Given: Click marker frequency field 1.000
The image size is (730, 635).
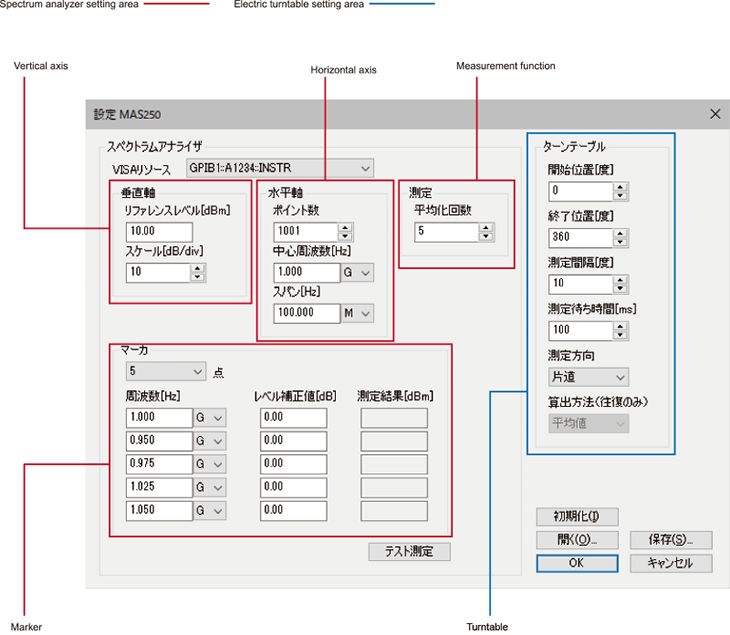Looking at the screenshot, I should 159,418.
